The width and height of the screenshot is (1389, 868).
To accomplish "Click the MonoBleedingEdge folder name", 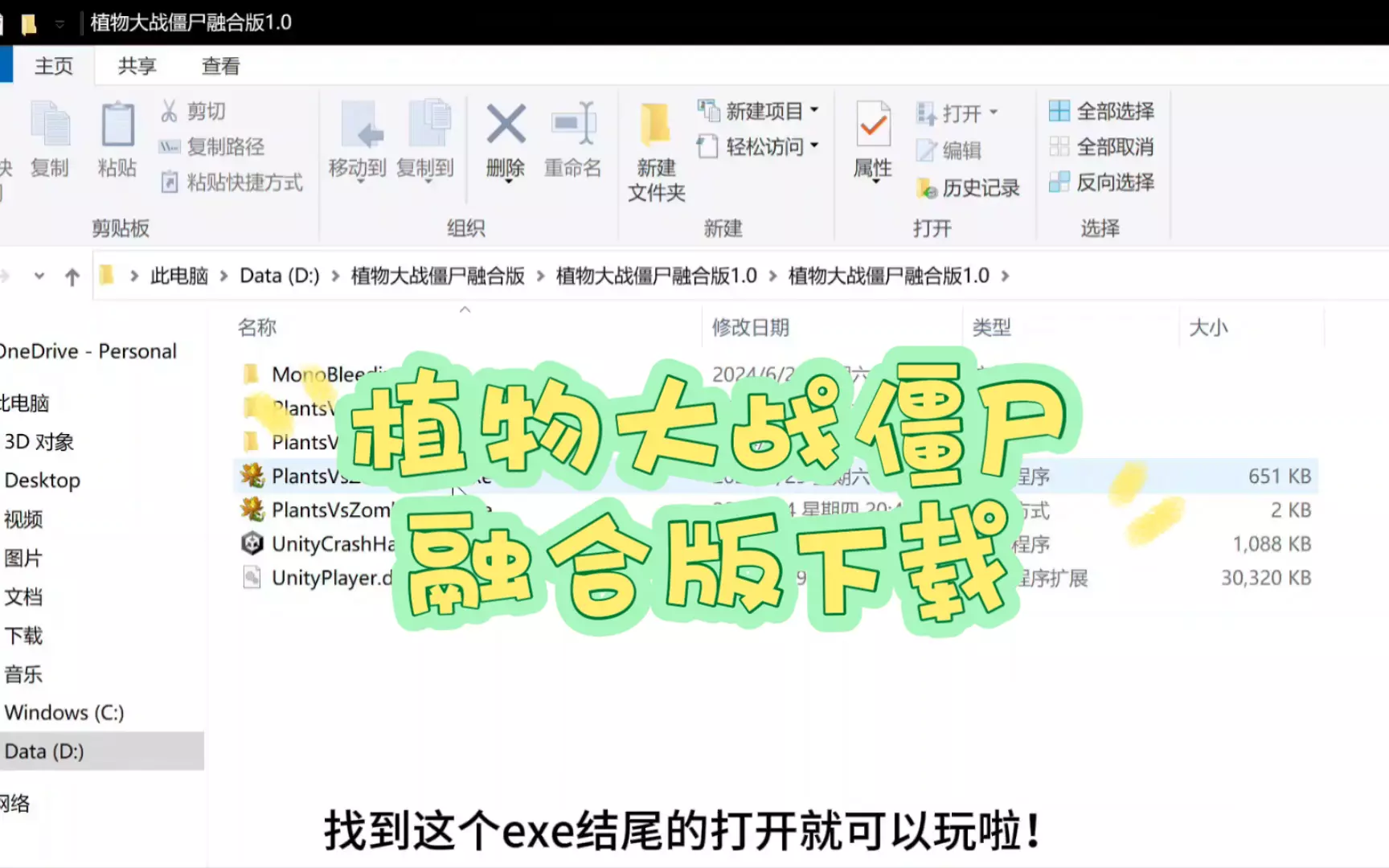I will pyautogui.click(x=330, y=374).
